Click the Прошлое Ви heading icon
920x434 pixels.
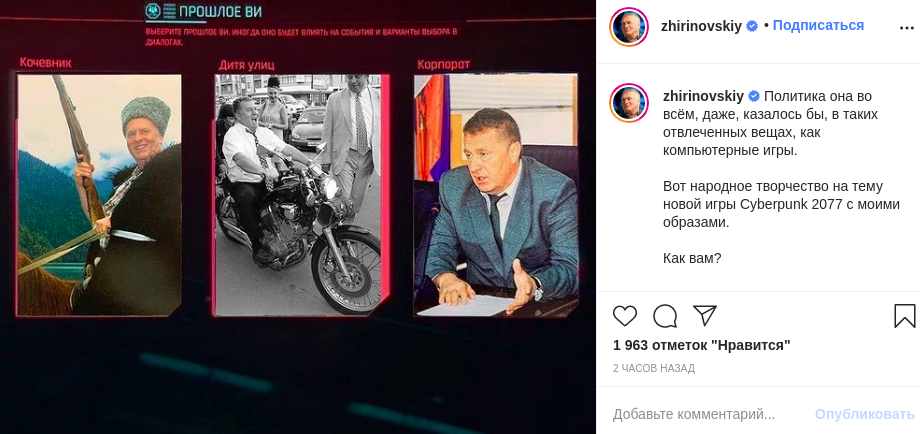(153, 12)
